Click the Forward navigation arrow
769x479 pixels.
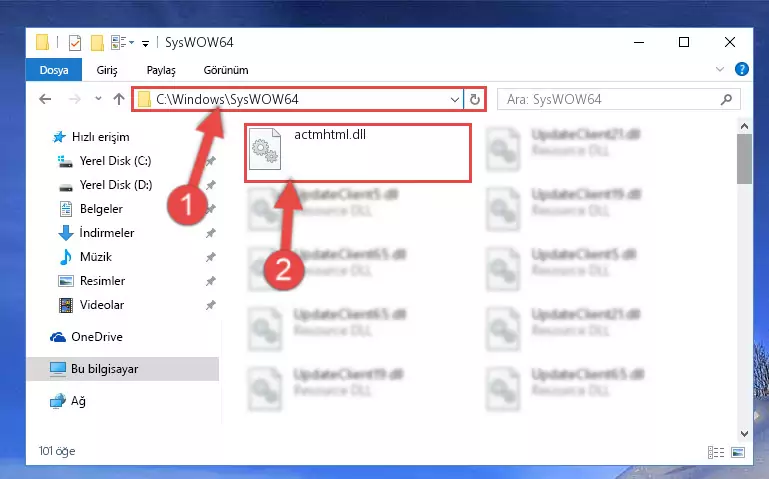tap(75, 99)
